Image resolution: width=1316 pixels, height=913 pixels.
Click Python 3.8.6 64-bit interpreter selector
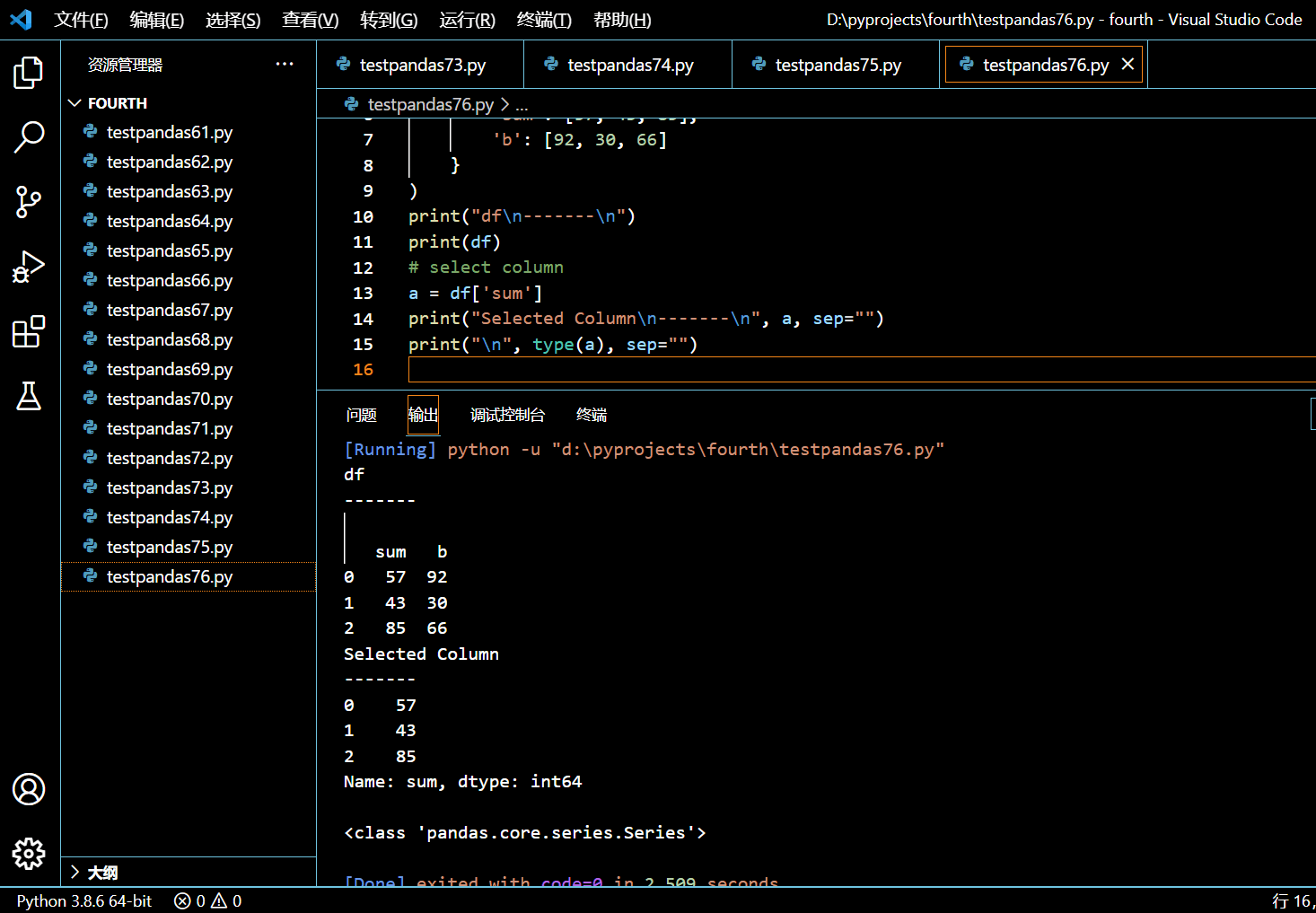[x=84, y=900]
